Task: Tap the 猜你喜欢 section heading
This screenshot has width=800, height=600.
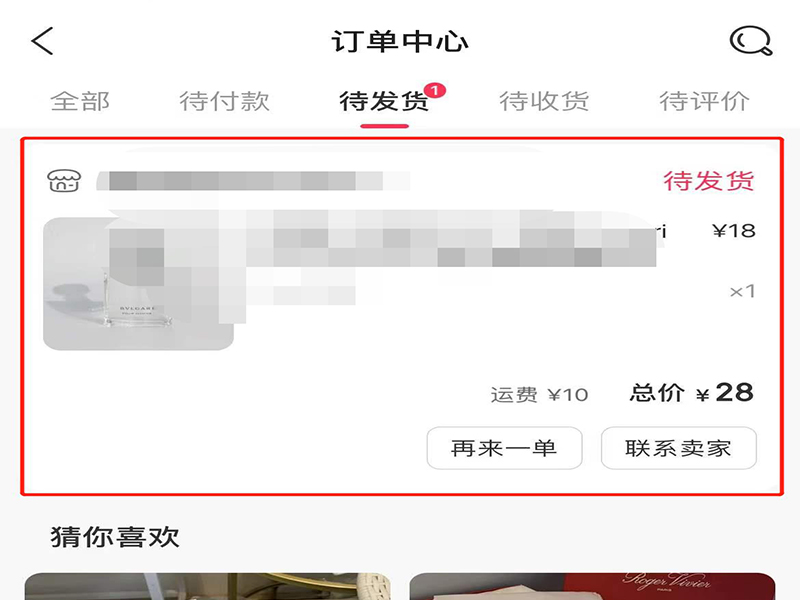Action: coord(115,537)
